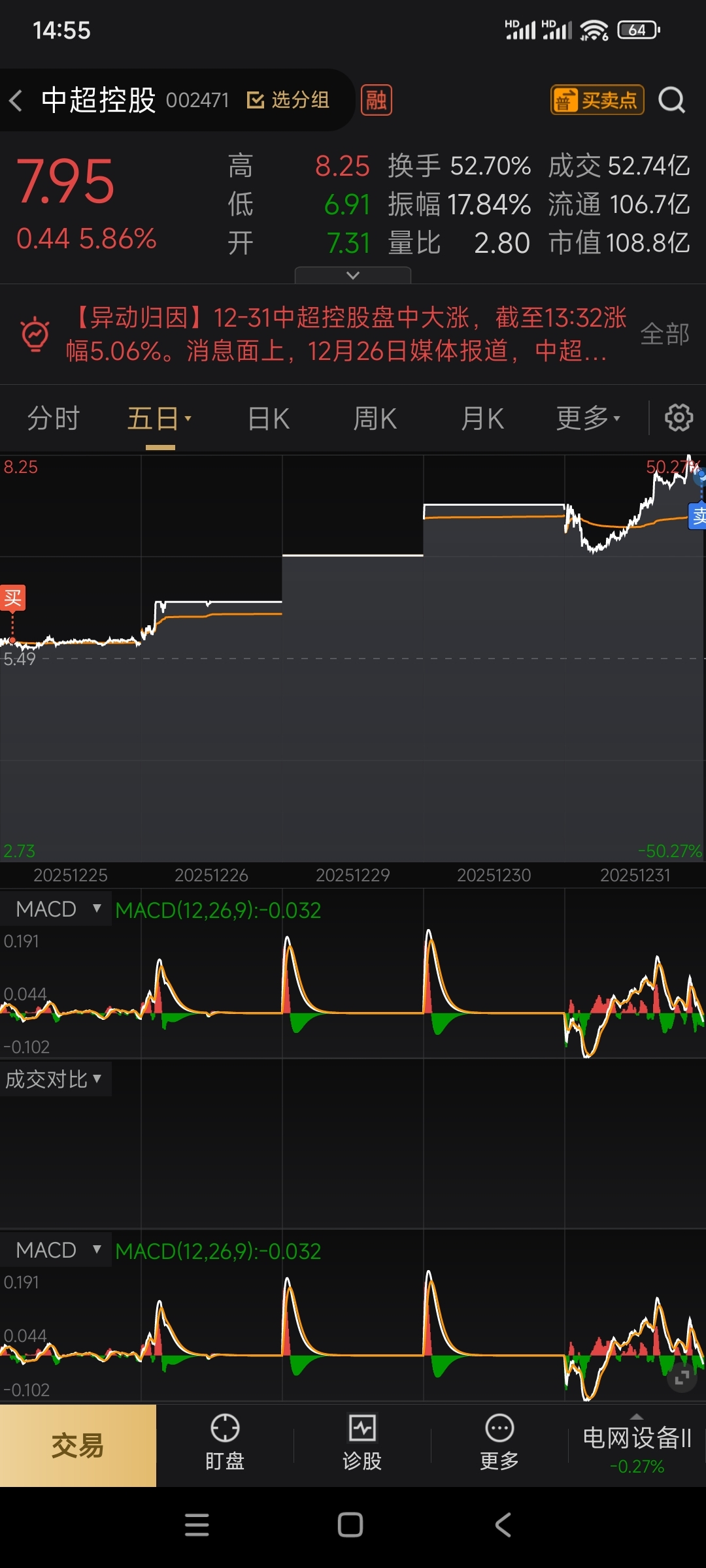706x1568 pixels.
Task: Tap the red 买 marker on the chart
Action: point(12,598)
